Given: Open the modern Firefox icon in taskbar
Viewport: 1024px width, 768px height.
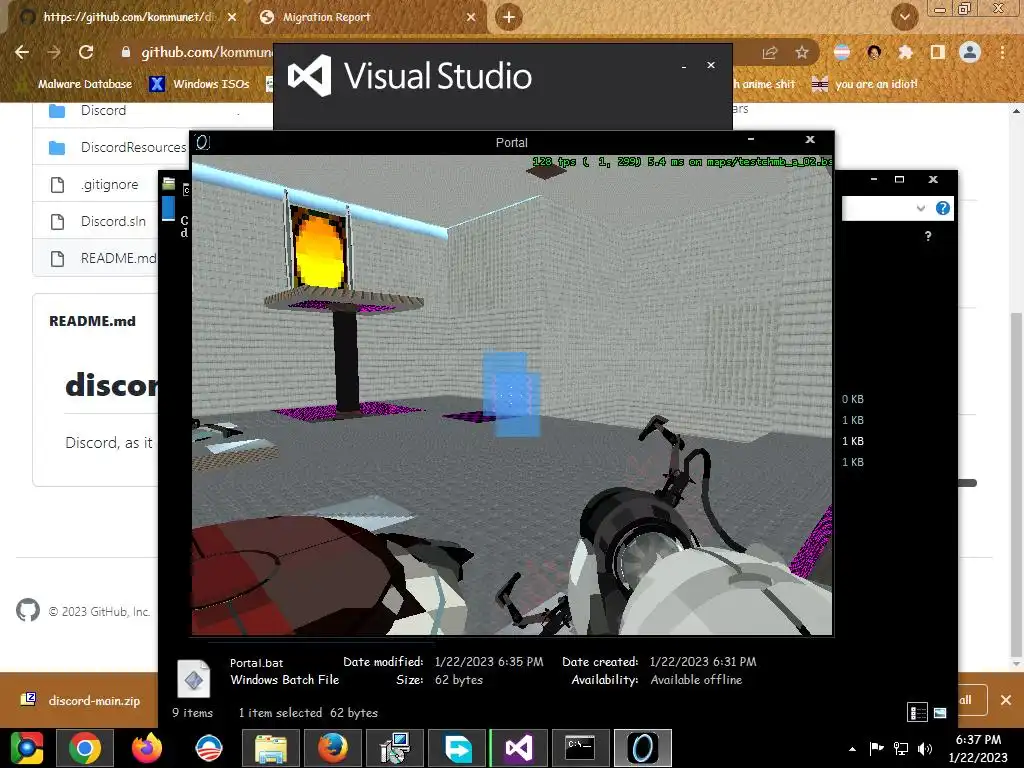Looking at the screenshot, I should (x=146, y=748).
